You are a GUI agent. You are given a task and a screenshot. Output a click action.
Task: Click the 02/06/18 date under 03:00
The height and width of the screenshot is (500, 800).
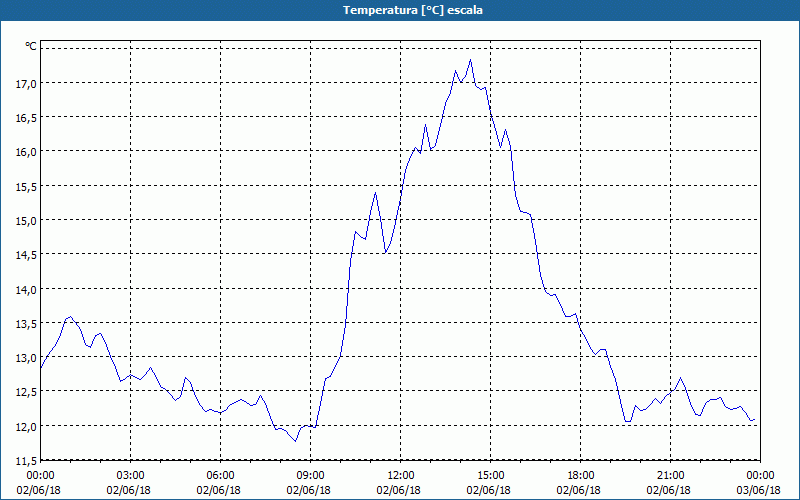coord(129,490)
